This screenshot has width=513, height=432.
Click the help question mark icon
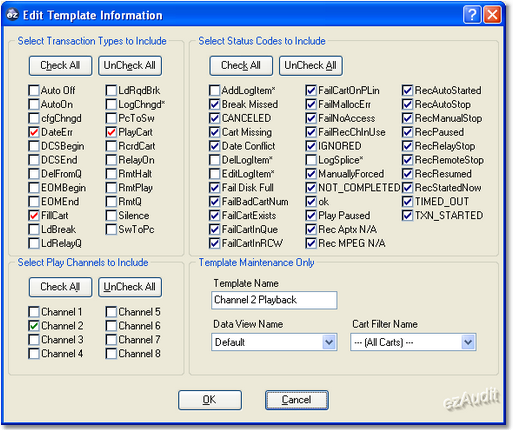[x=472, y=15]
